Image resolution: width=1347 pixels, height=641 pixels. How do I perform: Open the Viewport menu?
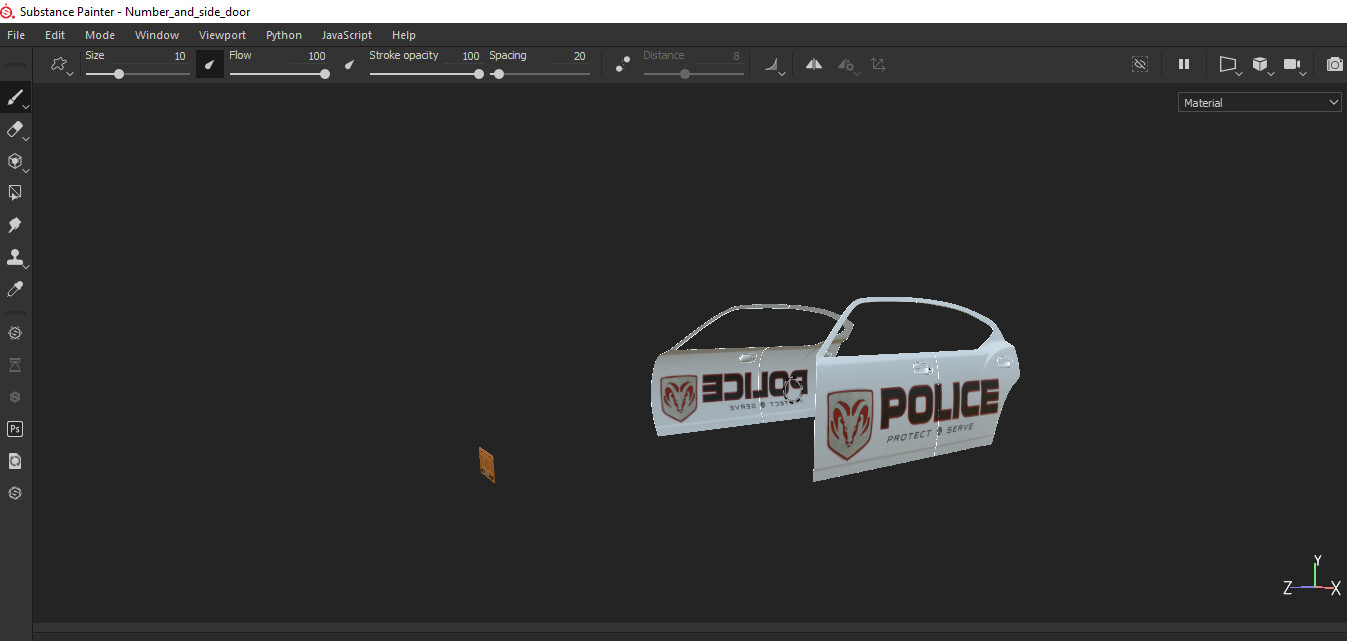[x=222, y=35]
